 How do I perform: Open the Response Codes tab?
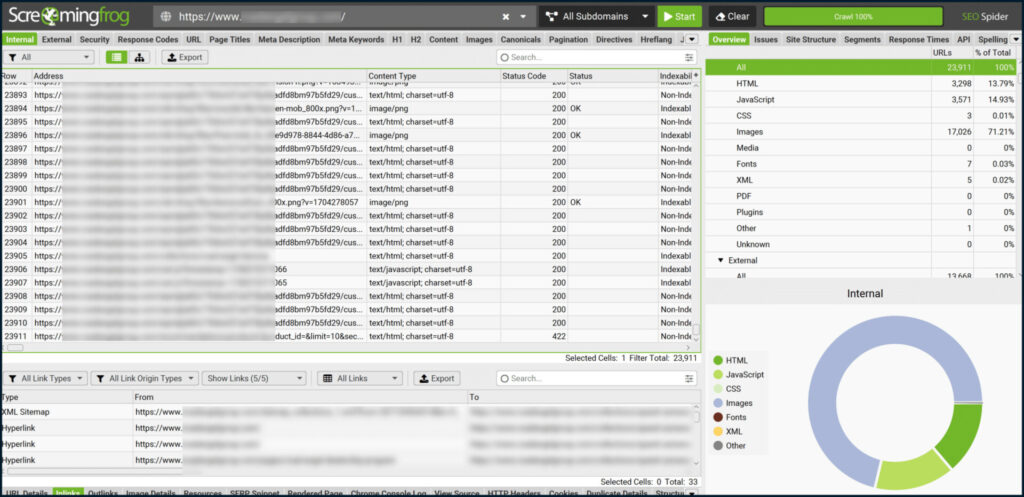(x=148, y=39)
